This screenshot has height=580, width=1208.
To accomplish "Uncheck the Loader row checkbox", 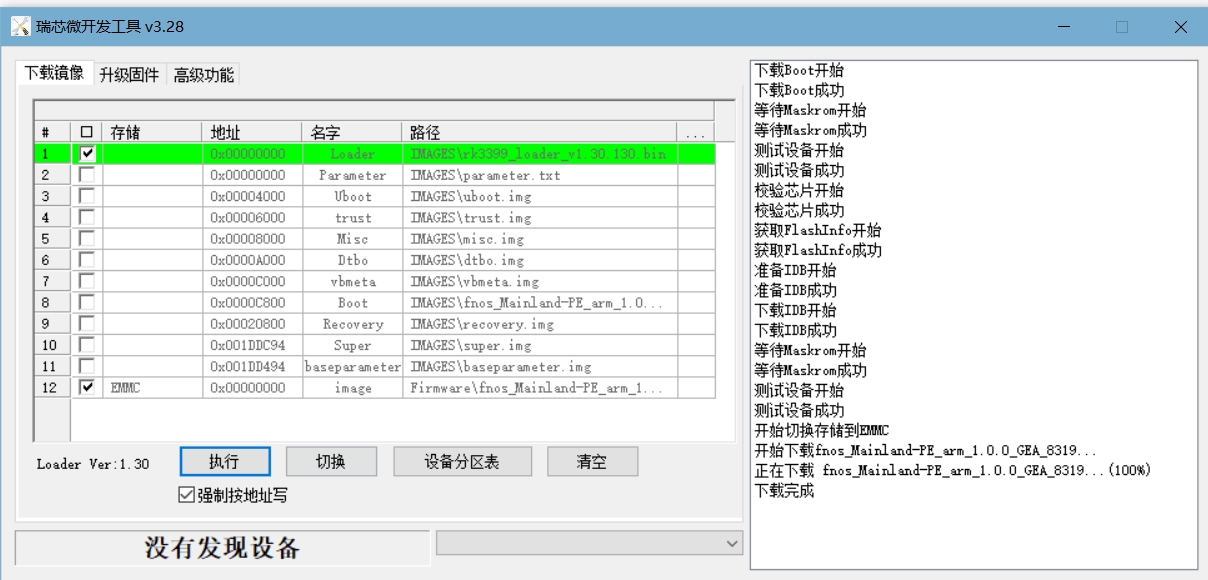I will pos(87,153).
